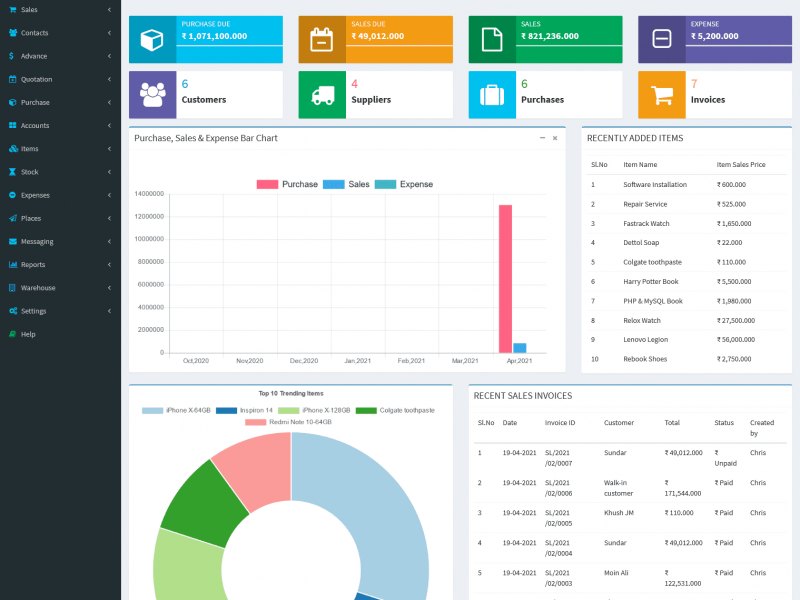Click the Messaging envelope icon in sidebar

coord(13,241)
